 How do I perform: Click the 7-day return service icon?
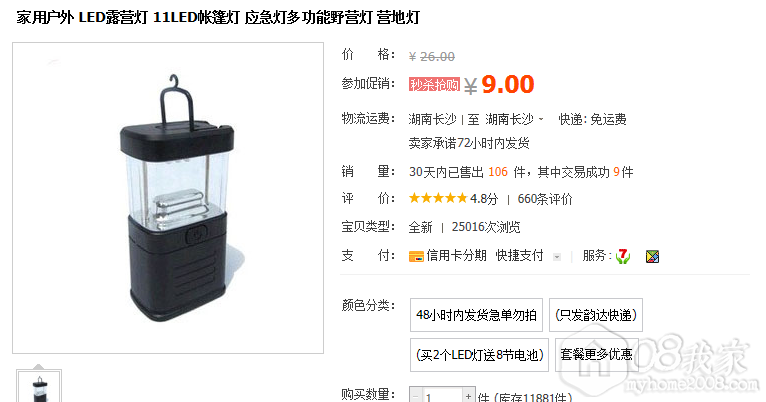(x=623, y=256)
